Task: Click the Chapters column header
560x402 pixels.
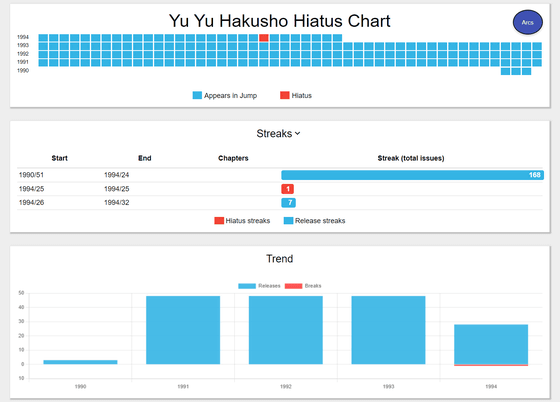Action: coord(233,158)
